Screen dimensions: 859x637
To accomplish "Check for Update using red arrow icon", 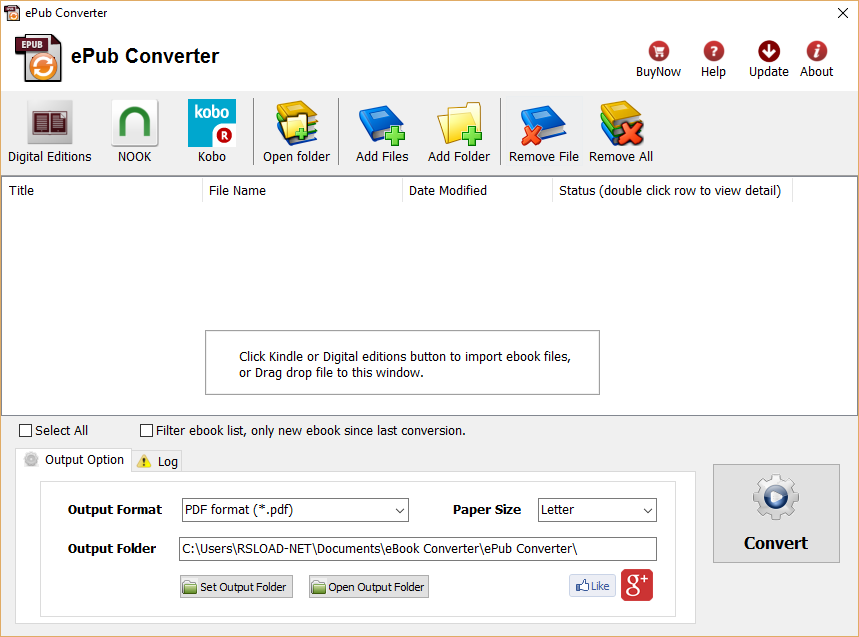I will coord(769,59).
